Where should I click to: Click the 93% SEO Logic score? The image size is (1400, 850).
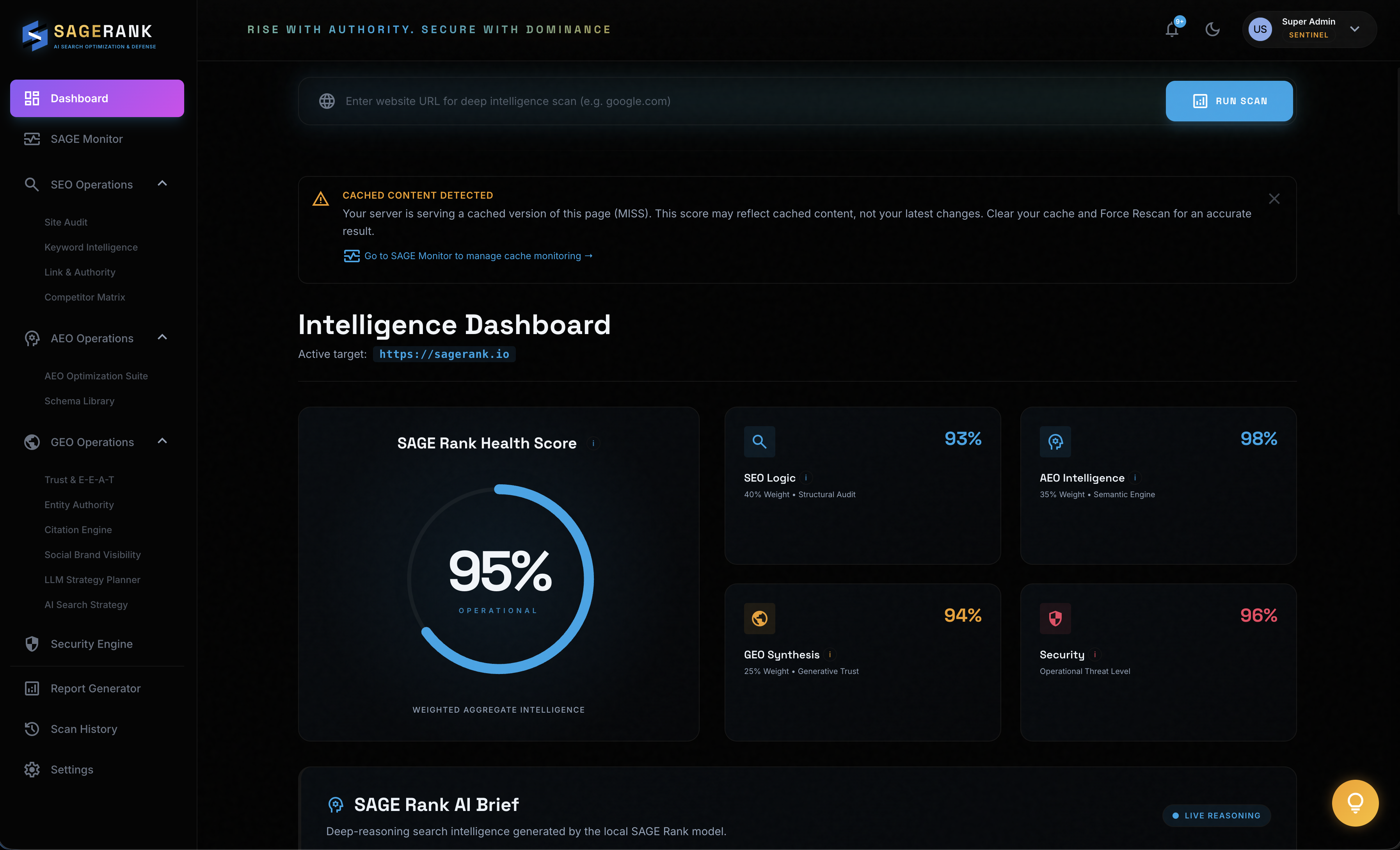(x=963, y=439)
